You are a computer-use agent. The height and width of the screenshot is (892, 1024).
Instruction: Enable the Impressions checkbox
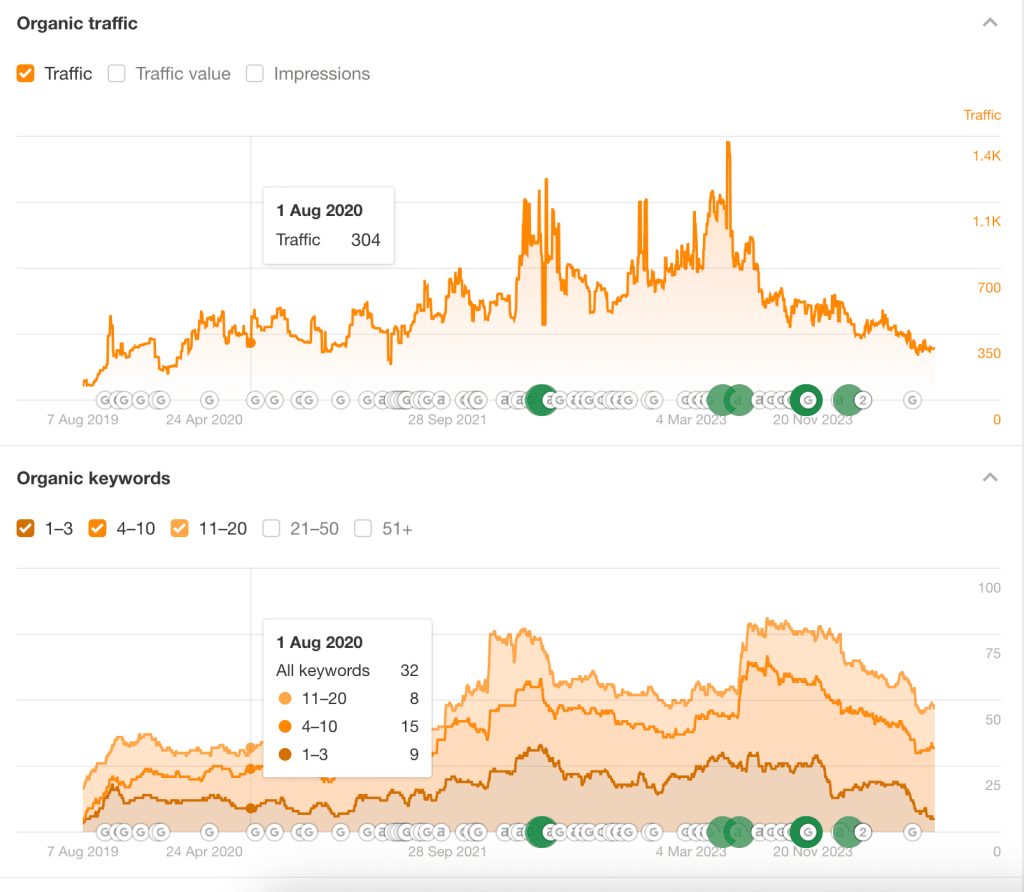255,73
